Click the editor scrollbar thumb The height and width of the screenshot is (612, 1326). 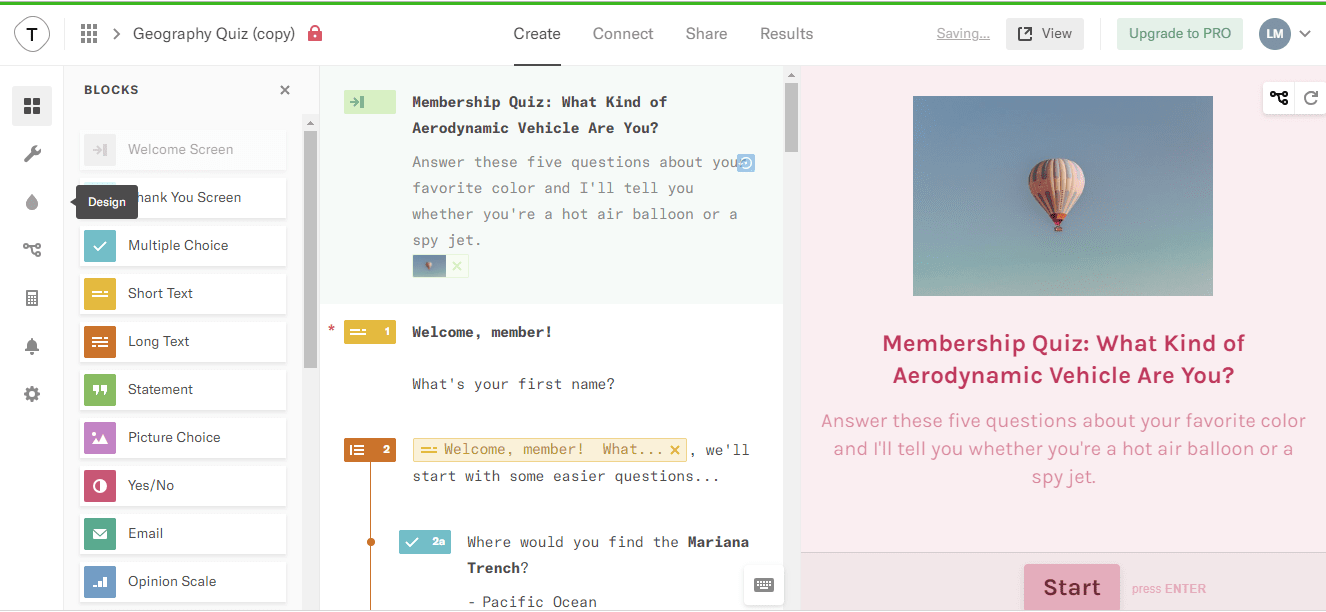click(791, 117)
